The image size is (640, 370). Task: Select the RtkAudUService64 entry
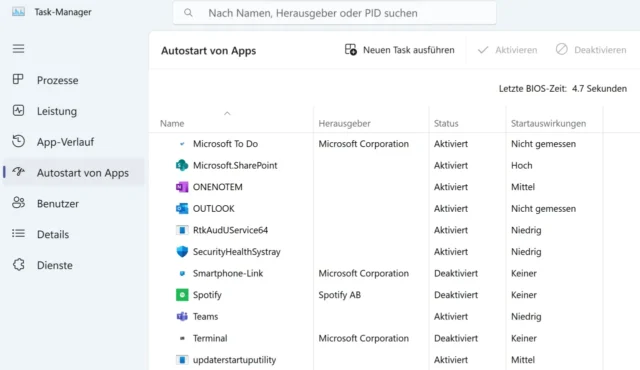click(x=230, y=230)
